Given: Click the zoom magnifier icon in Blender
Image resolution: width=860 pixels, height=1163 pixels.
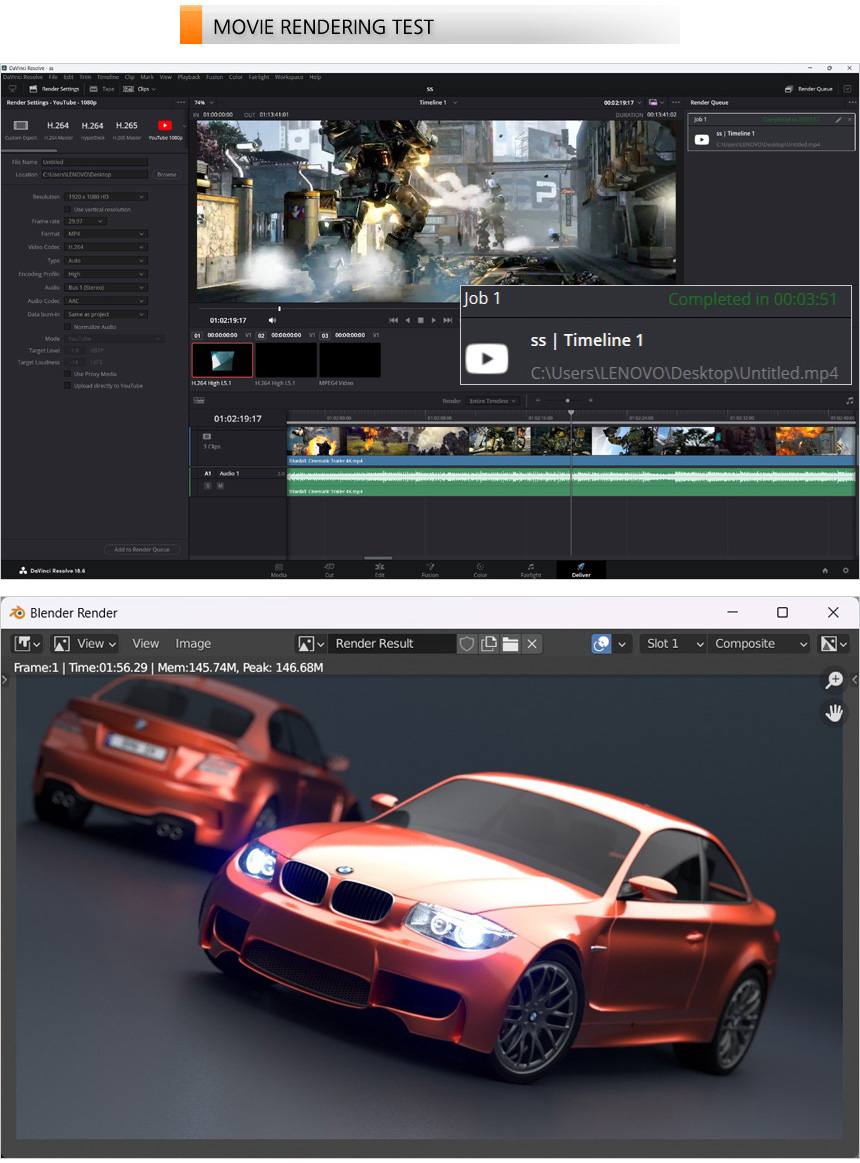Looking at the screenshot, I should (x=833, y=681).
